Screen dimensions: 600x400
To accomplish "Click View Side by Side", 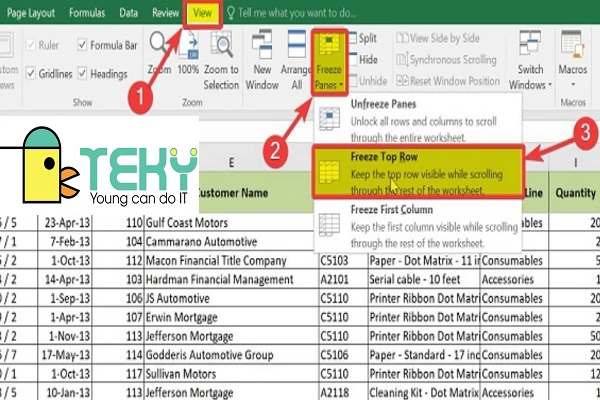I will pyautogui.click(x=438, y=38).
